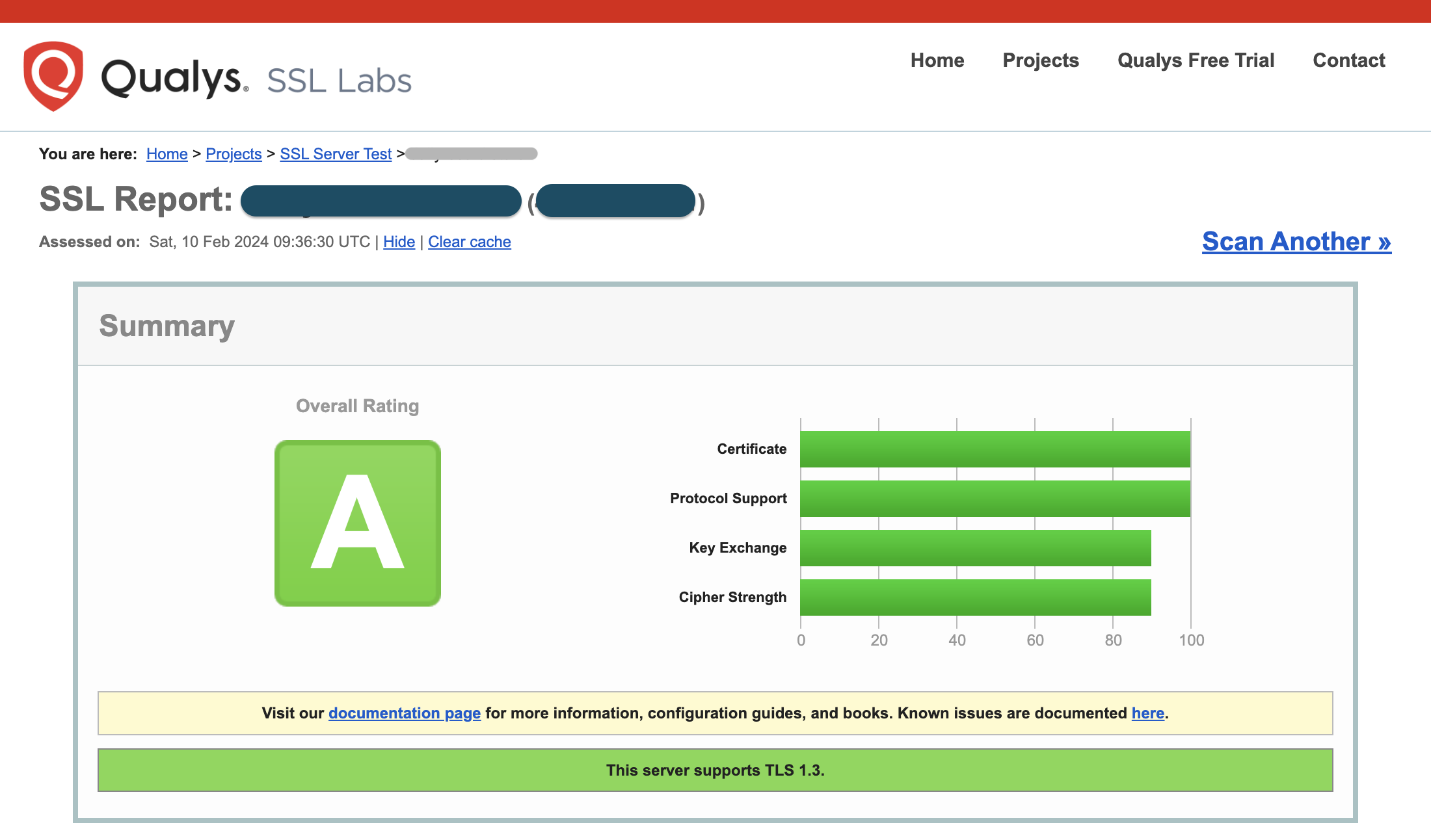This screenshot has width=1431, height=840.
Task: Open the Projects navigation menu item
Action: click(1041, 60)
